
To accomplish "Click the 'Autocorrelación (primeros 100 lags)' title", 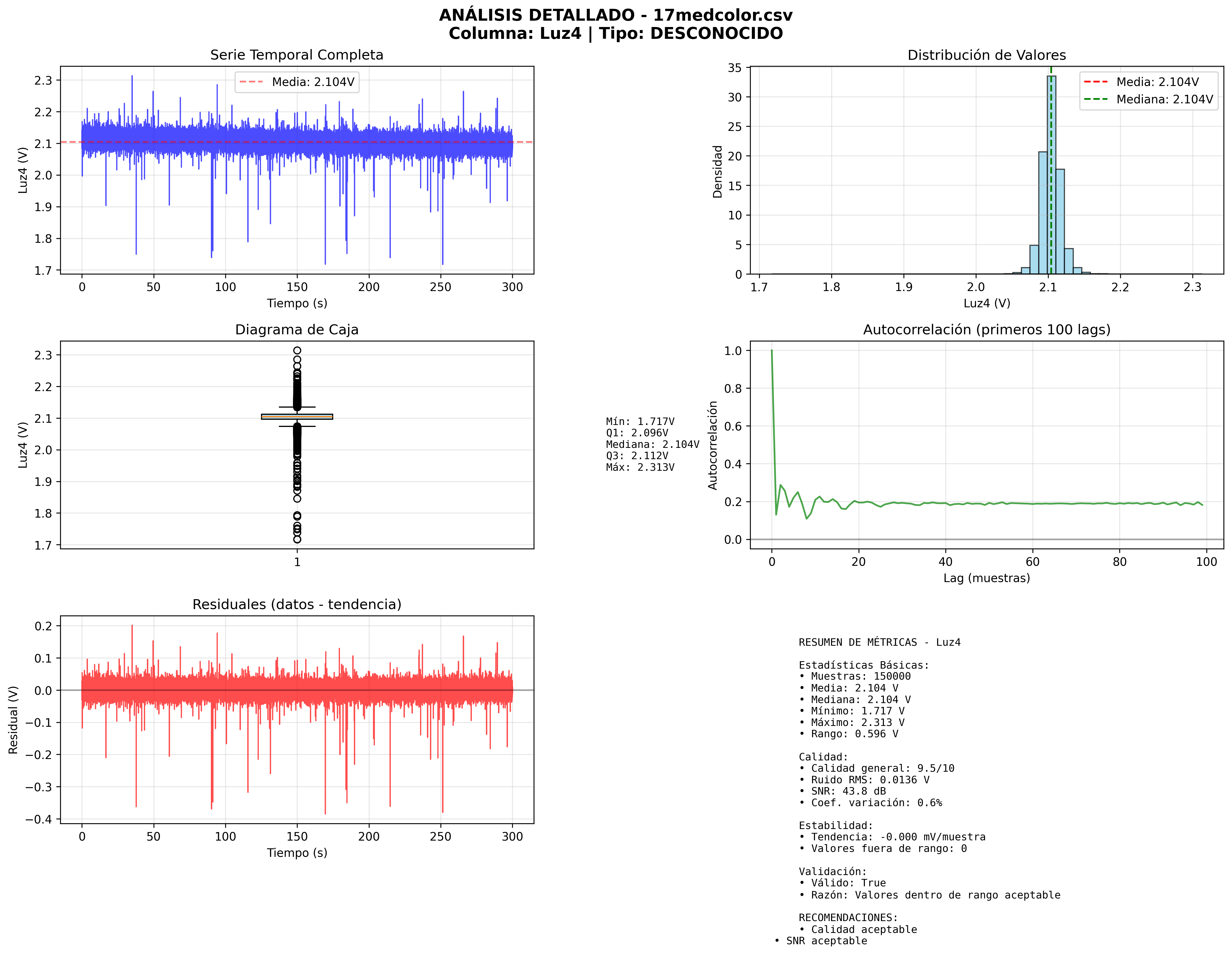I will (x=986, y=330).
